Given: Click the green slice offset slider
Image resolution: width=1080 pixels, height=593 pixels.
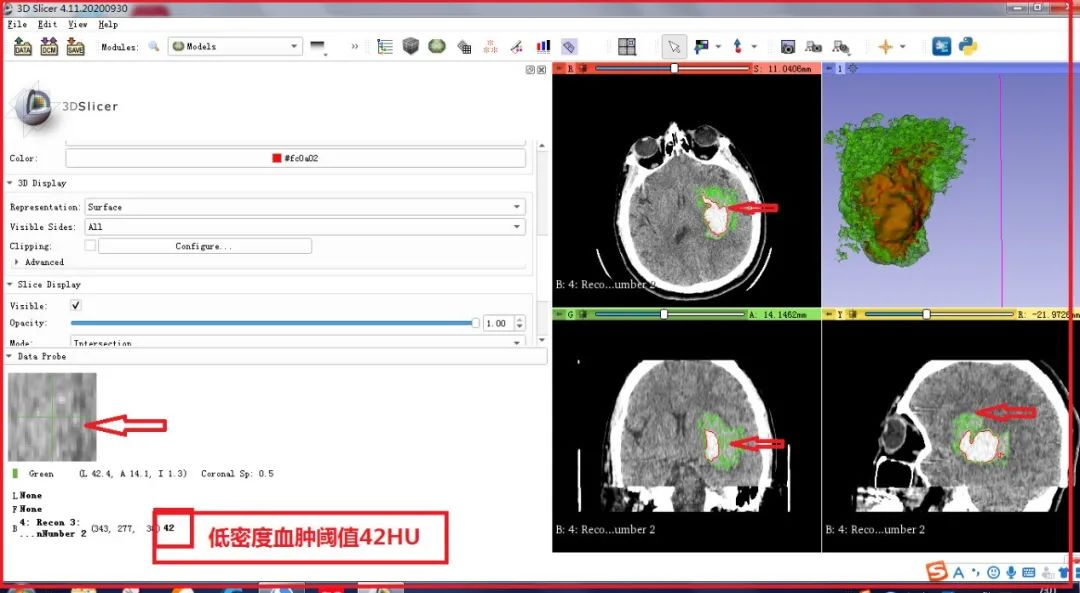Looking at the screenshot, I should (x=669, y=314).
